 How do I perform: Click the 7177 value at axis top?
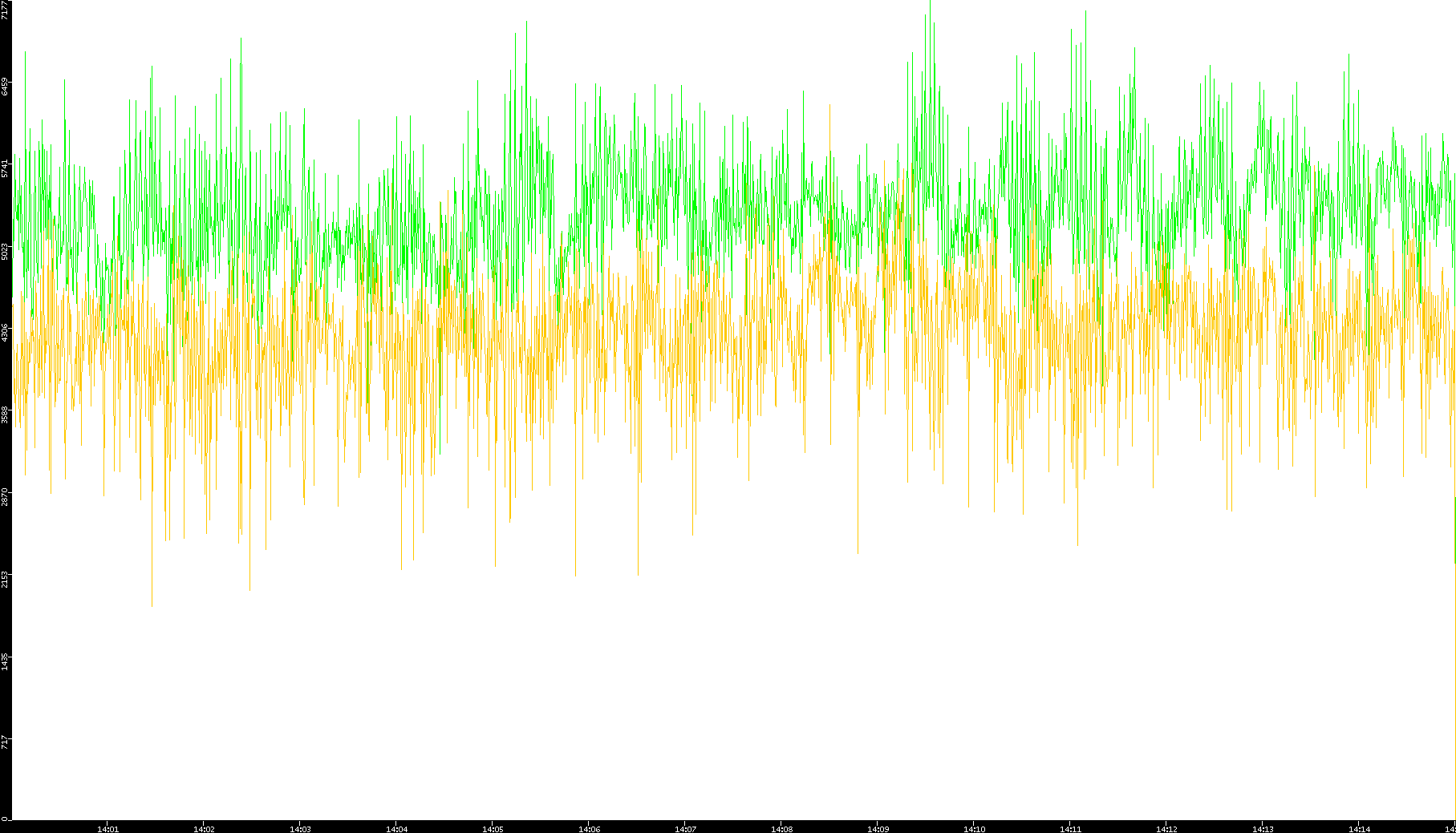point(6,10)
